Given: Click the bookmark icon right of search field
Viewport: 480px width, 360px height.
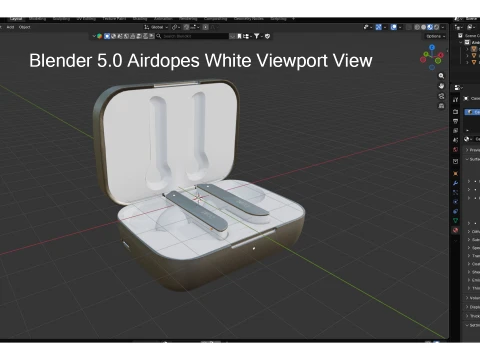Looking at the screenshot, I should [x=239, y=36].
